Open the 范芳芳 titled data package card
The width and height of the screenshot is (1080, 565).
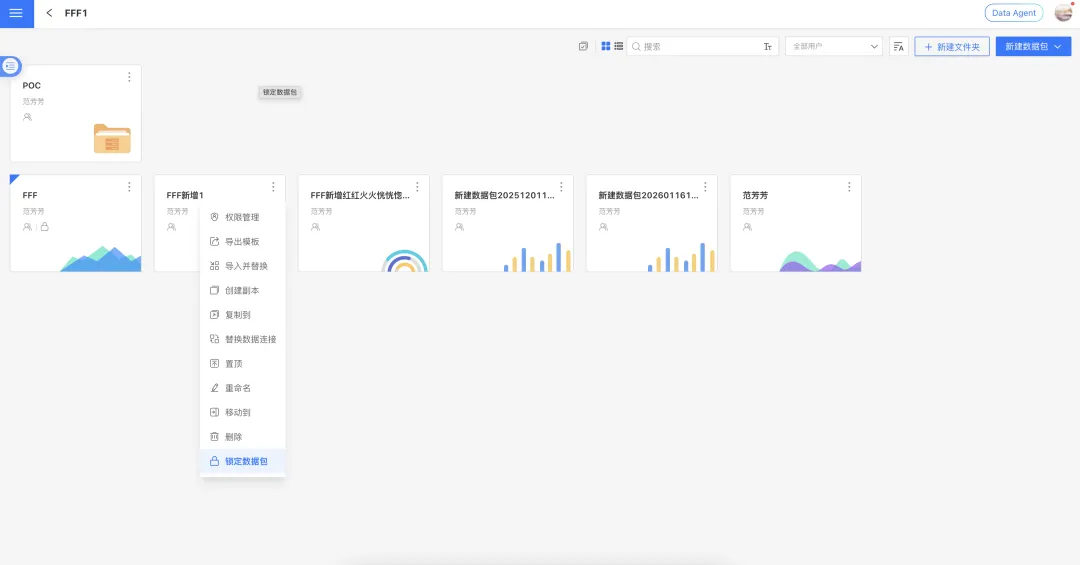[796, 223]
